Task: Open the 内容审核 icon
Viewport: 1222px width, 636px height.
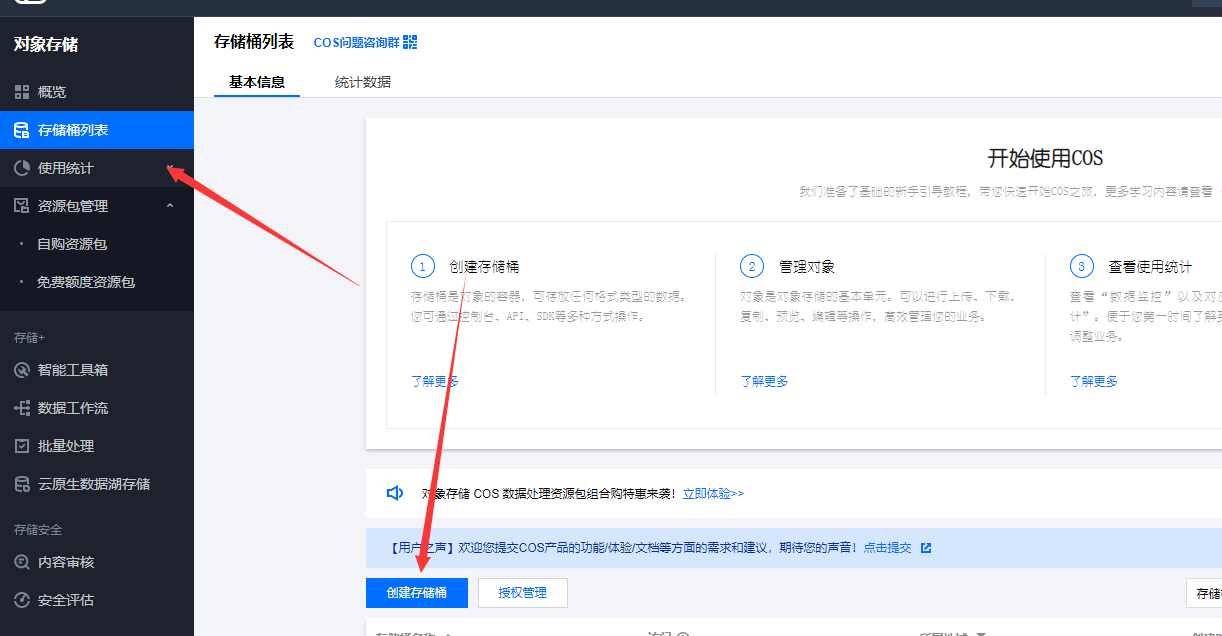Action: click(x=21, y=562)
